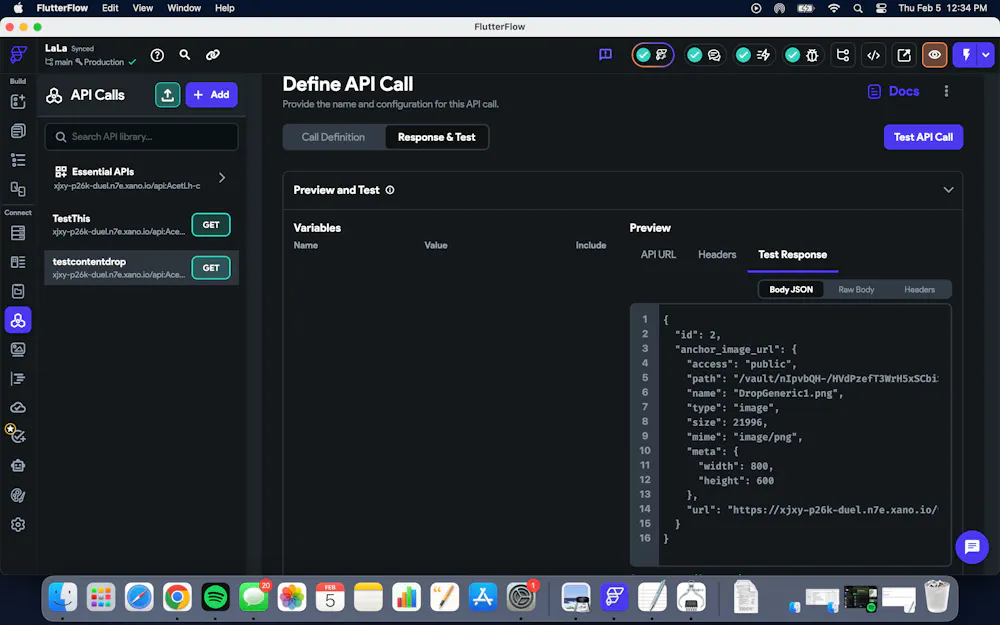Click the import API upload icon
This screenshot has height=625, width=1000.
tap(167, 95)
